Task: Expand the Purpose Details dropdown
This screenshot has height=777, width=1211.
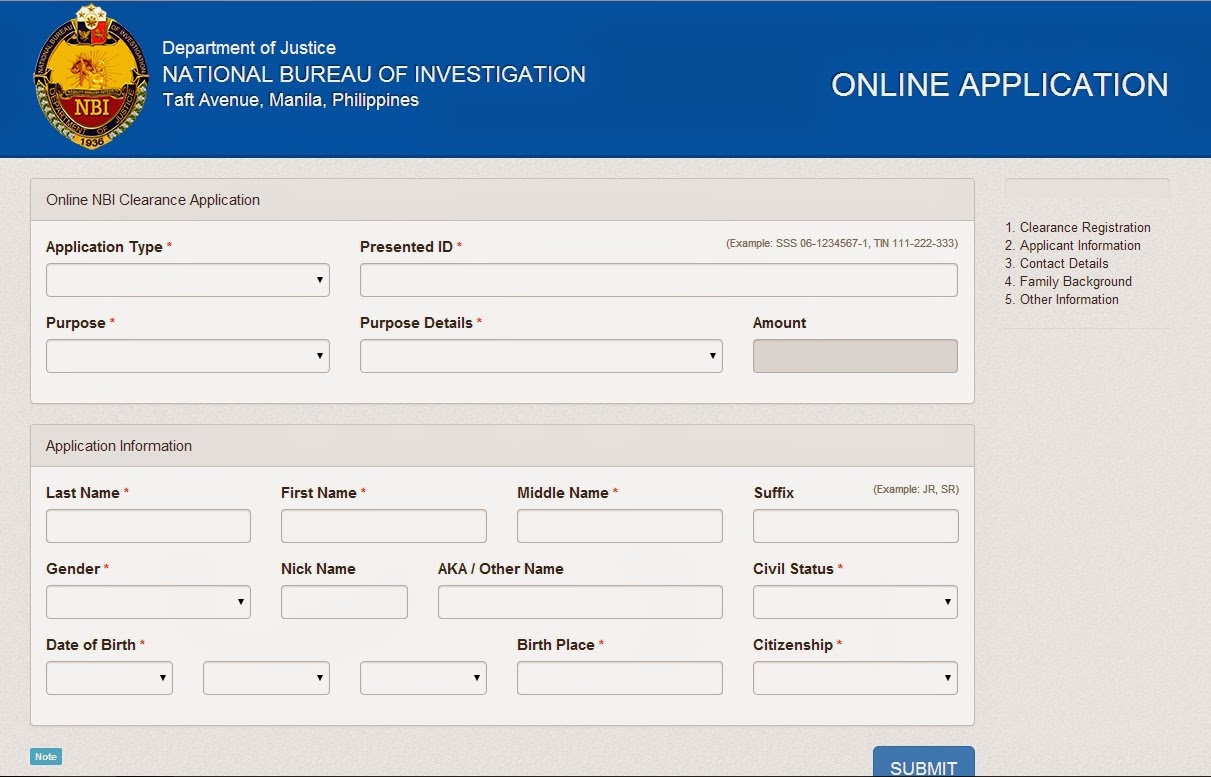Action: coord(540,356)
